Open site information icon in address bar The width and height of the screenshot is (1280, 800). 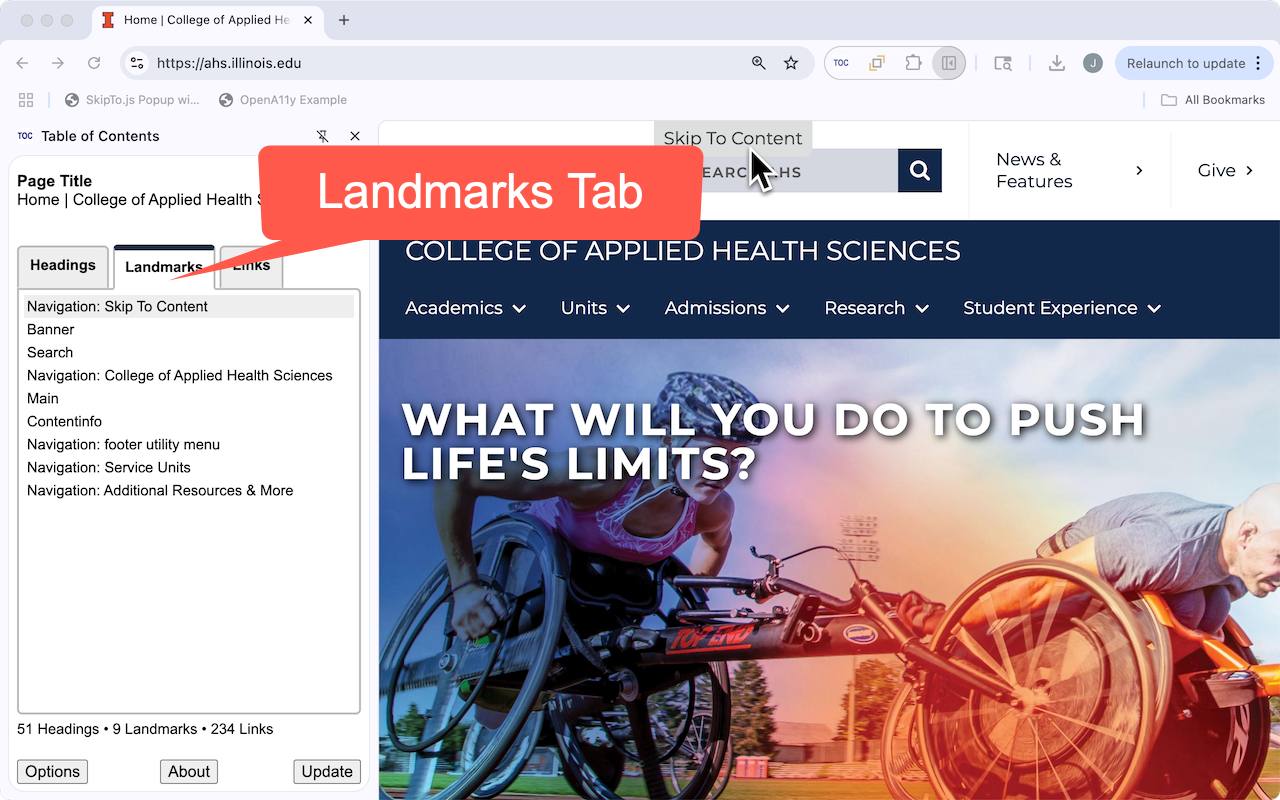[138, 63]
